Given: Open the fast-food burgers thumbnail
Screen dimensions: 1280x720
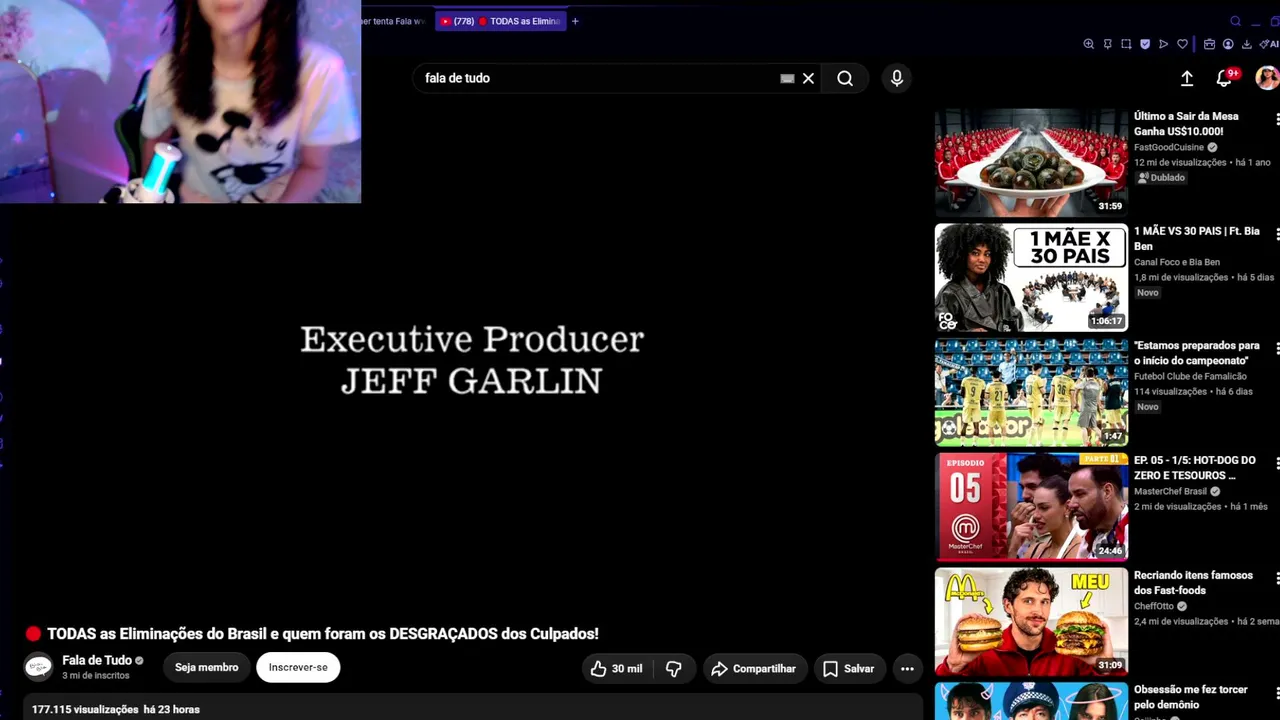Looking at the screenshot, I should point(1031,622).
